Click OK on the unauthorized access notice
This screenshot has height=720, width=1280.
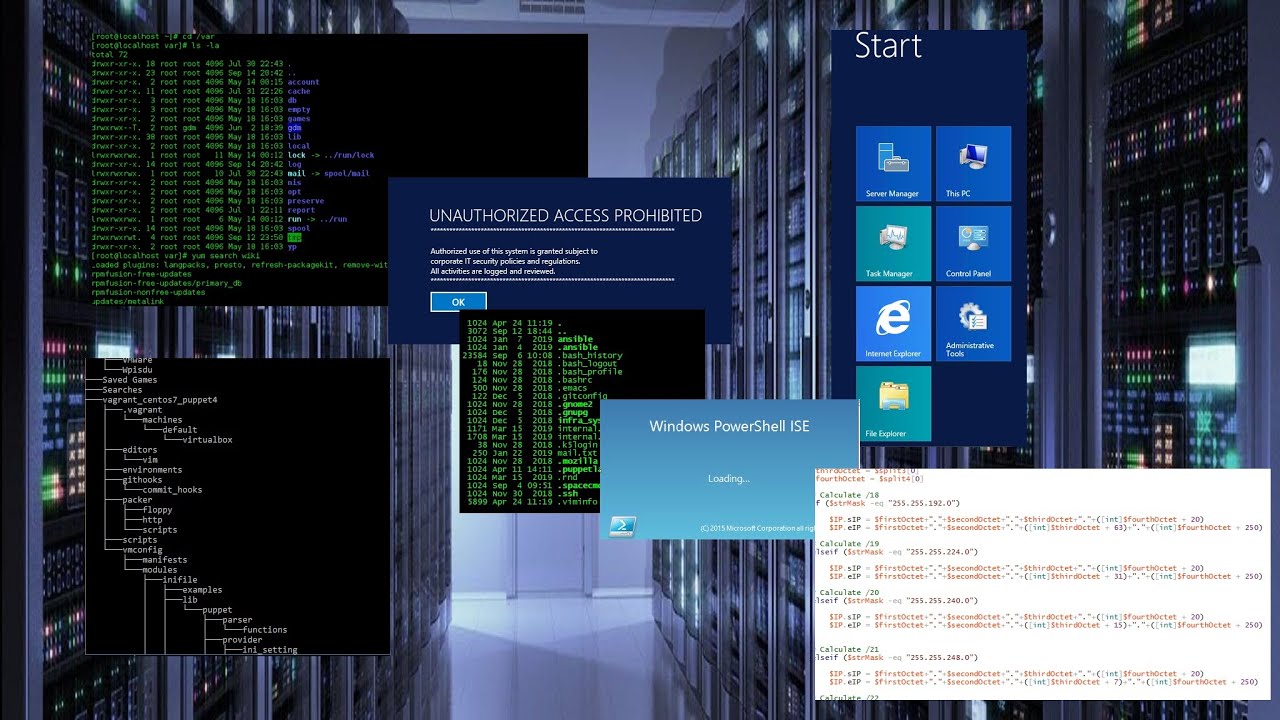point(458,301)
